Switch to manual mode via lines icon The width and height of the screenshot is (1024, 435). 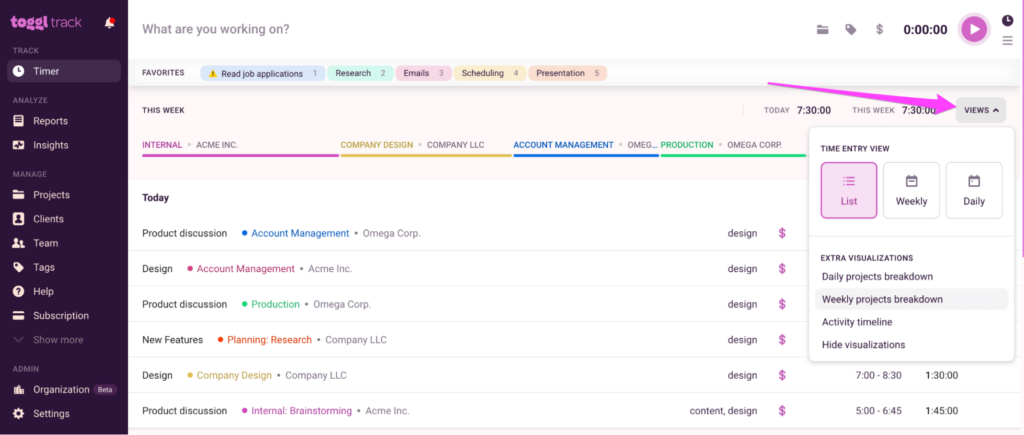point(1007,41)
